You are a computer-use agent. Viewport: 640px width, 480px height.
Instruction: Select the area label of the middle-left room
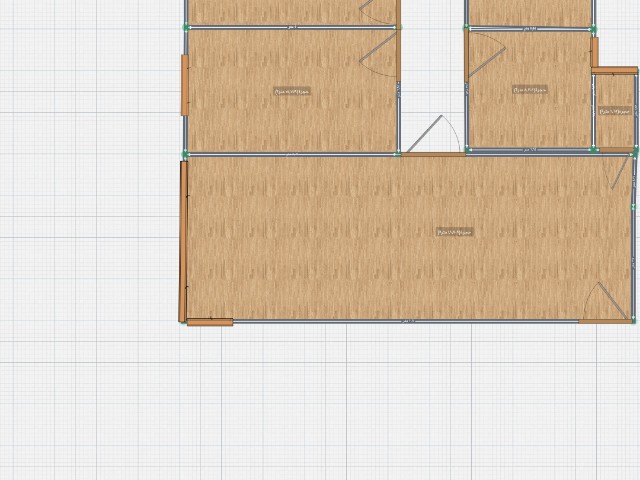tap(292, 91)
